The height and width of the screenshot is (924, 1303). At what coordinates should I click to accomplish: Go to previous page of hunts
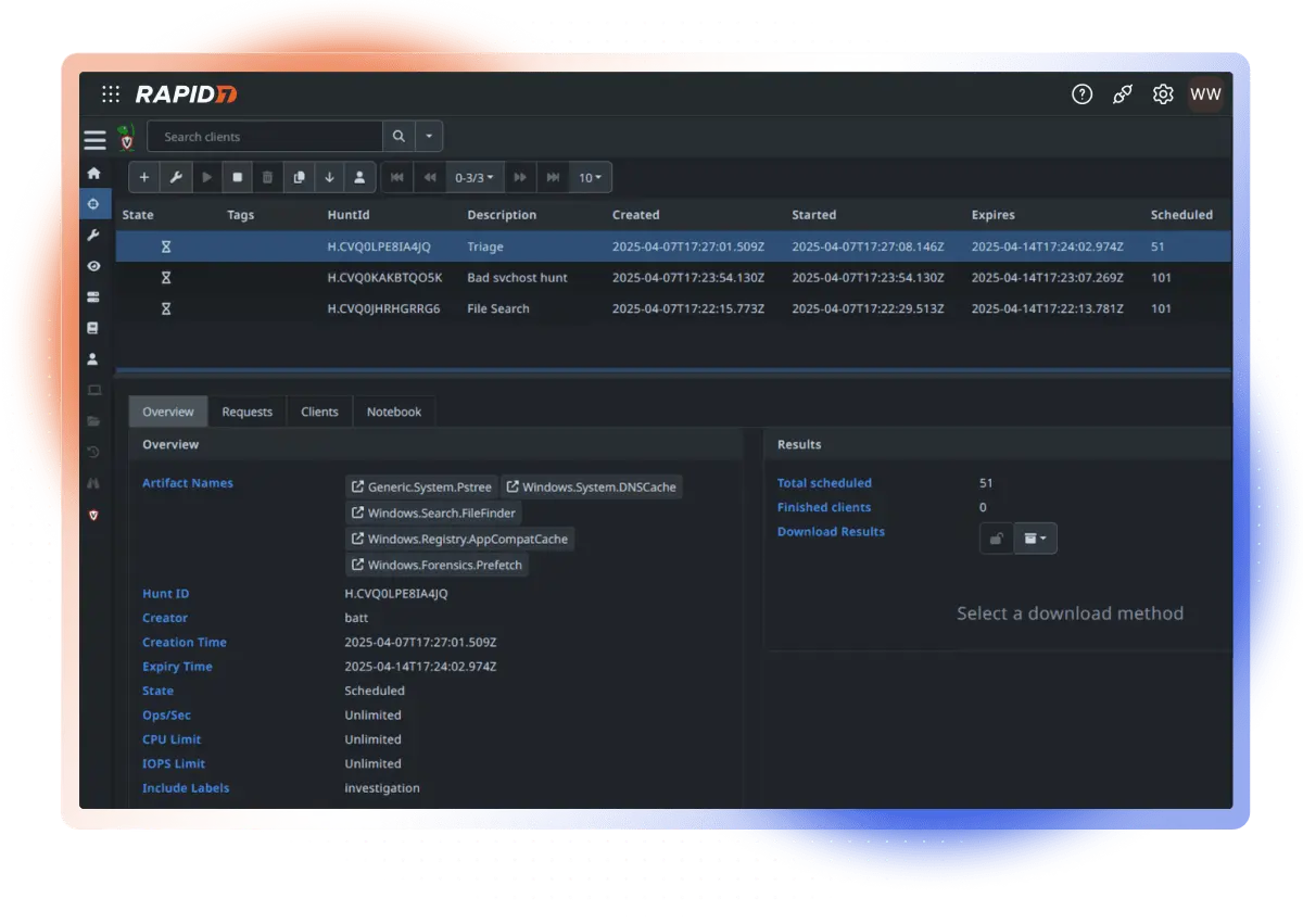pos(430,177)
